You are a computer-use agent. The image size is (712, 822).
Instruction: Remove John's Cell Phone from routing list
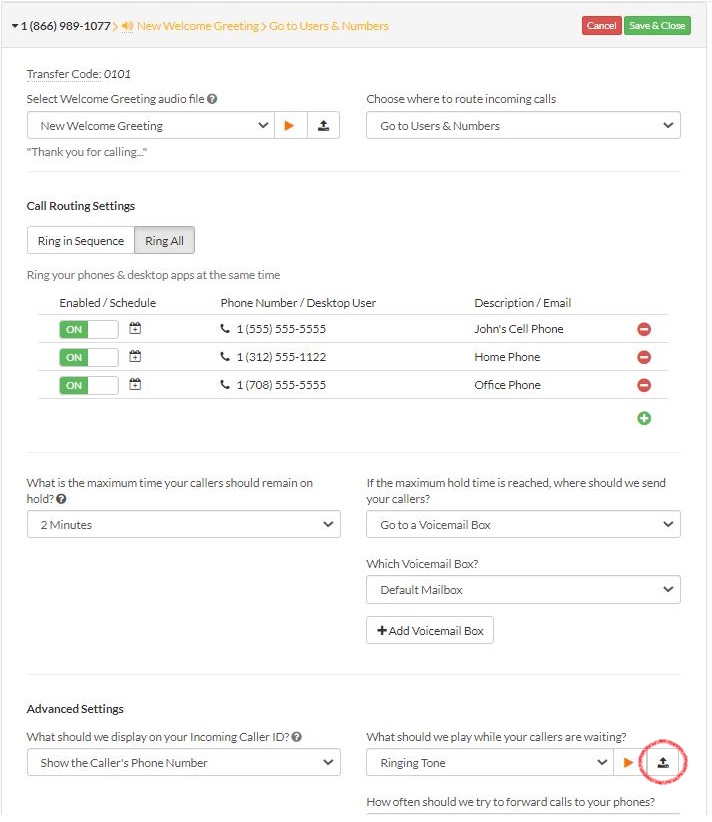pos(644,329)
